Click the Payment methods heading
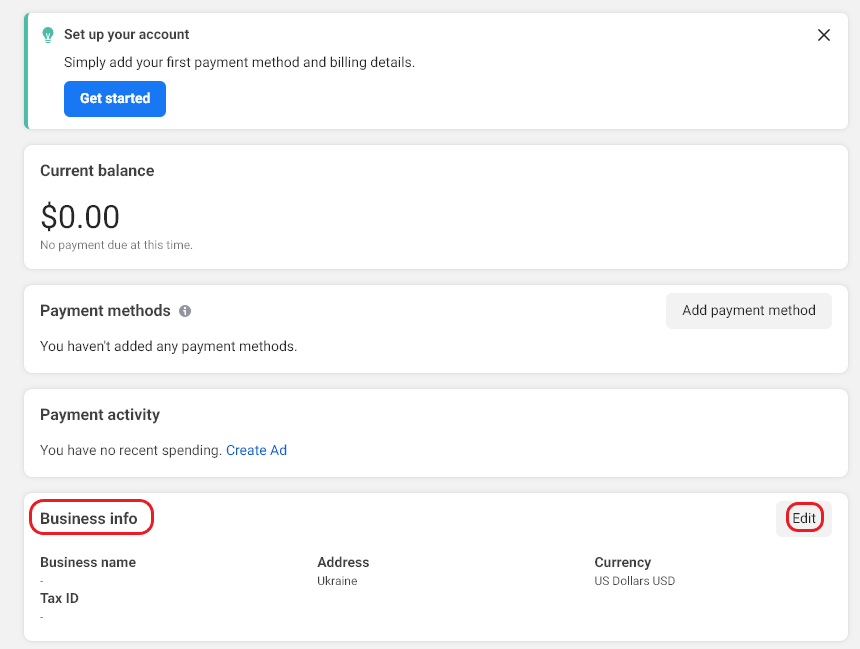 pyautogui.click(x=105, y=311)
